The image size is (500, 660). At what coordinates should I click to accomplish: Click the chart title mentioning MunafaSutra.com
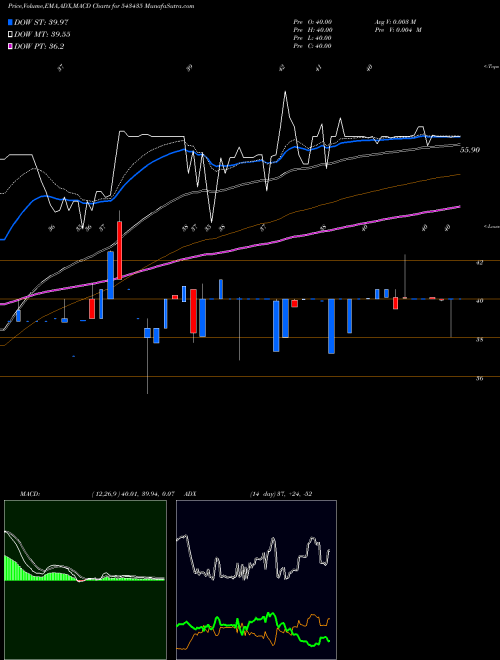point(101,7)
